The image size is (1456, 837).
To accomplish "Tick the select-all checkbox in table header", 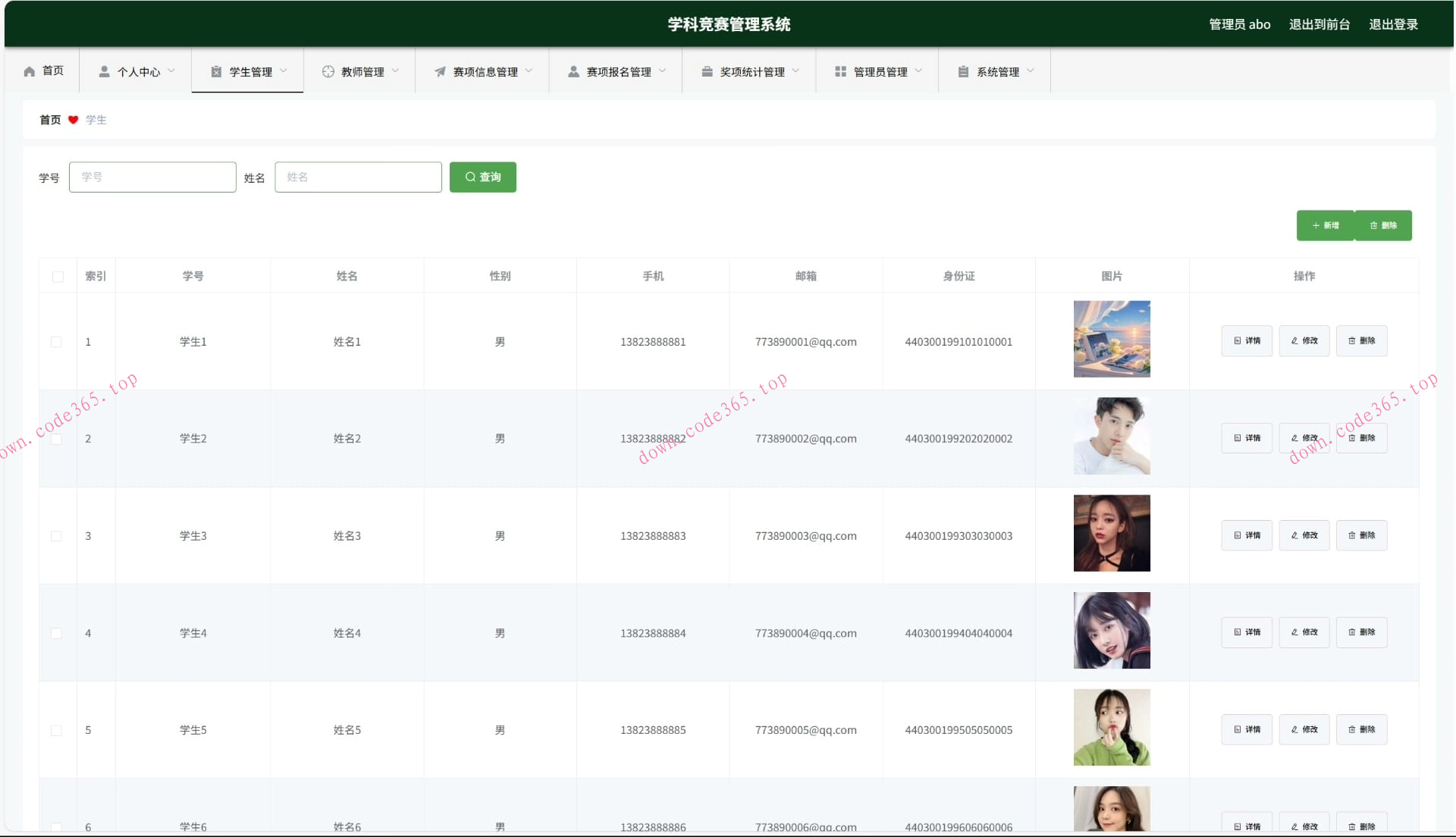I will 58,277.
